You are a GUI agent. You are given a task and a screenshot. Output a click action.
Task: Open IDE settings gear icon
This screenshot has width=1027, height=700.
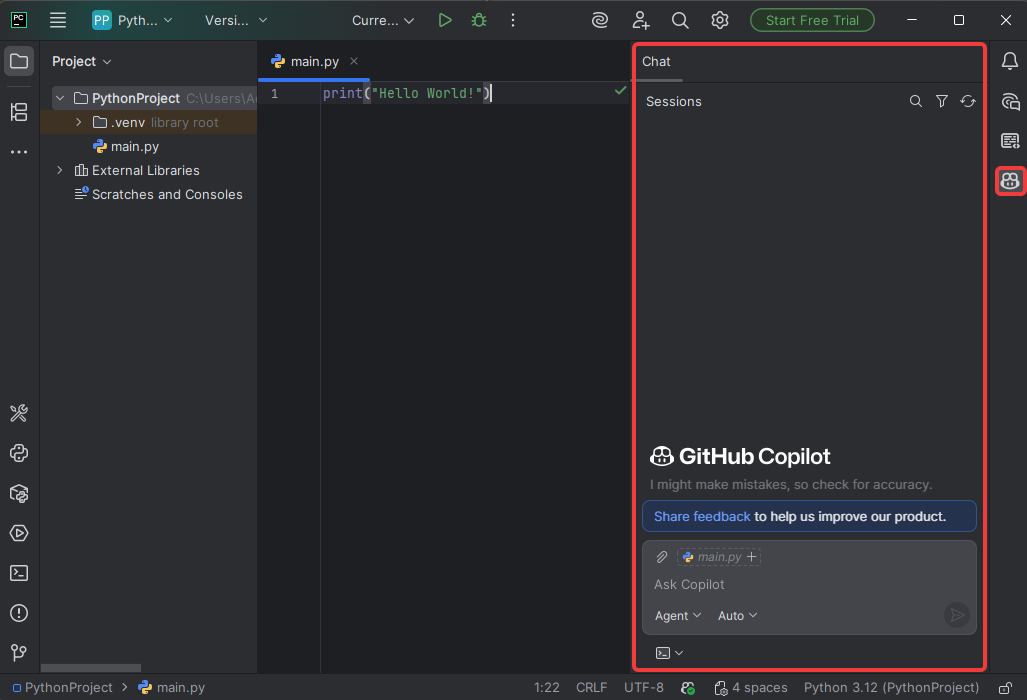pyautogui.click(x=720, y=20)
